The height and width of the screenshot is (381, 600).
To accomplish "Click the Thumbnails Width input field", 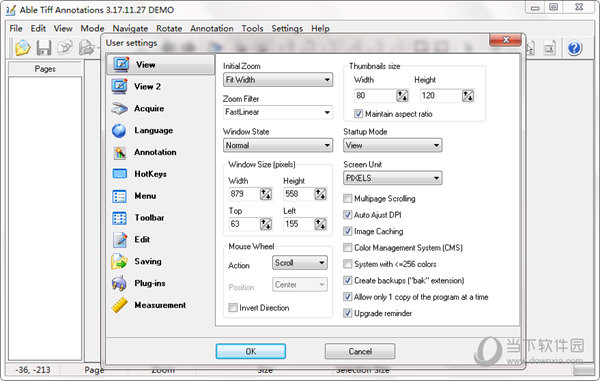I will pos(375,96).
